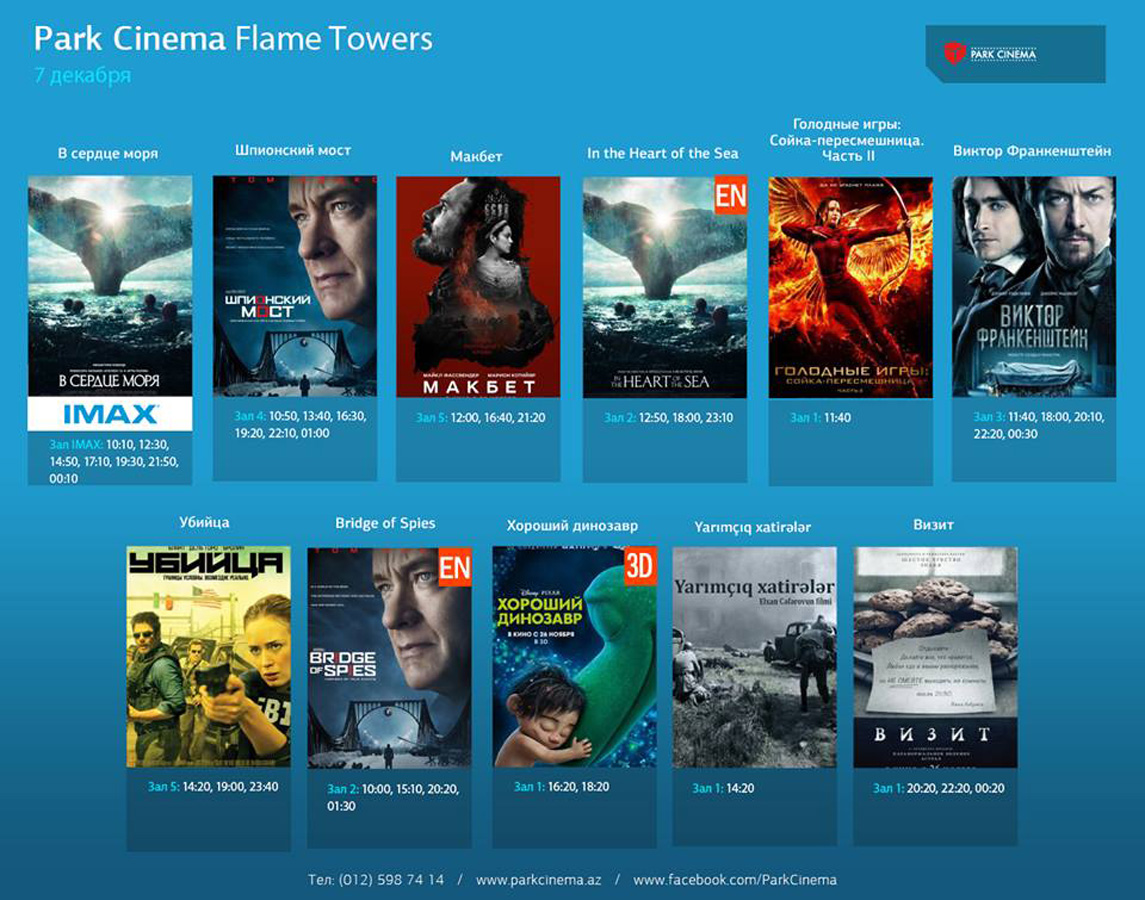This screenshot has width=1145, height=900.
Task: Click the title Bridge of Spies above poster
Action: click(385, 523)
